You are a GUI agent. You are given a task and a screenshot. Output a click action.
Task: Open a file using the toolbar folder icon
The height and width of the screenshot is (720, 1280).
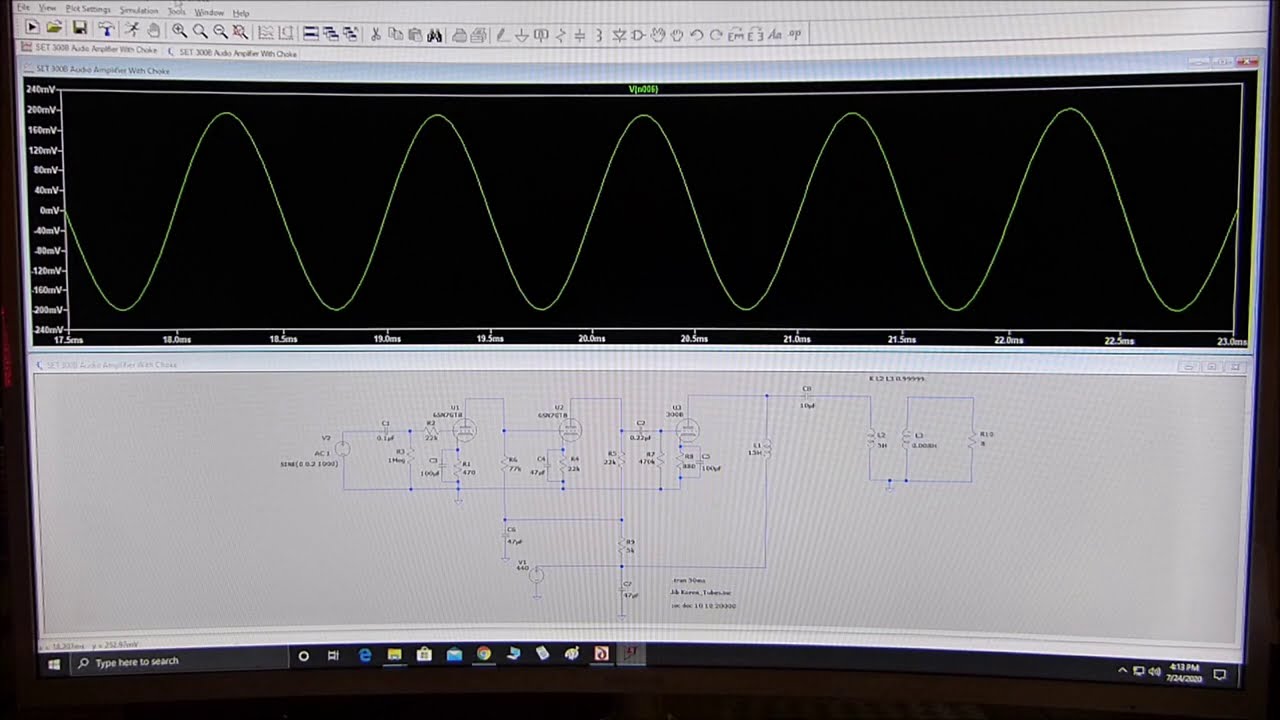(x=54, y=28)
